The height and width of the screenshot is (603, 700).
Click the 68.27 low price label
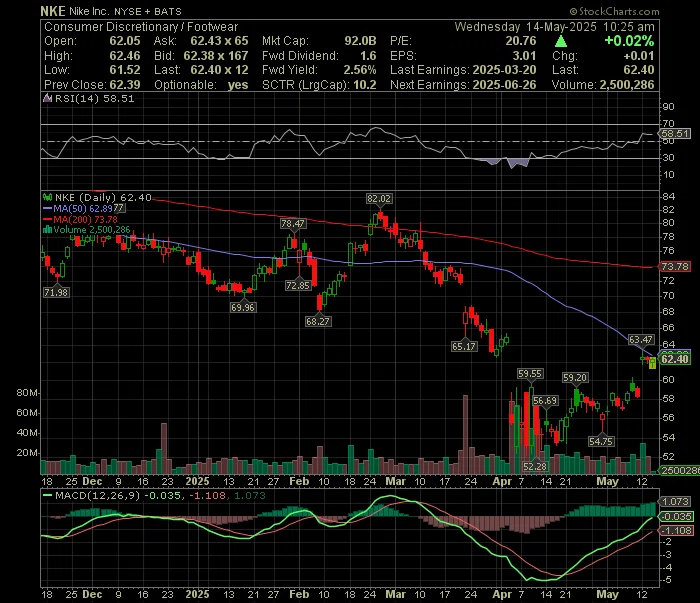pyautogui.click(x=318, y=321)
